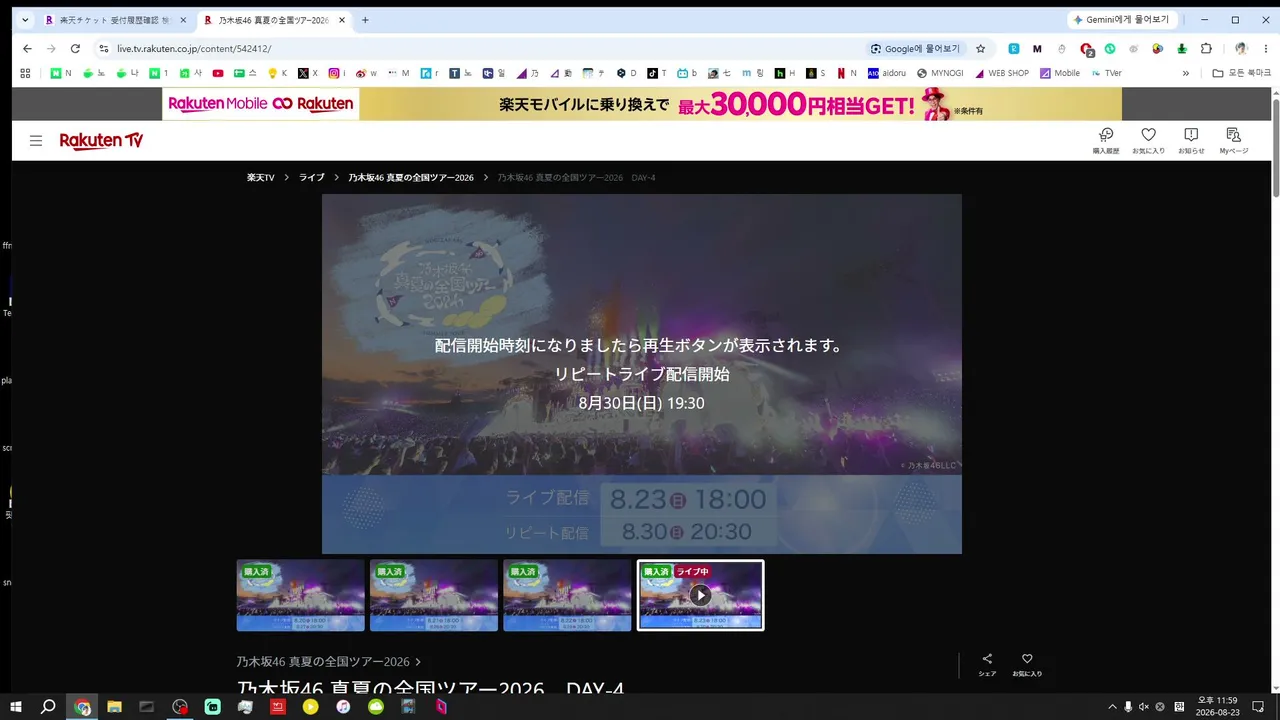Open the X bookmark

[x=308, y=73]
